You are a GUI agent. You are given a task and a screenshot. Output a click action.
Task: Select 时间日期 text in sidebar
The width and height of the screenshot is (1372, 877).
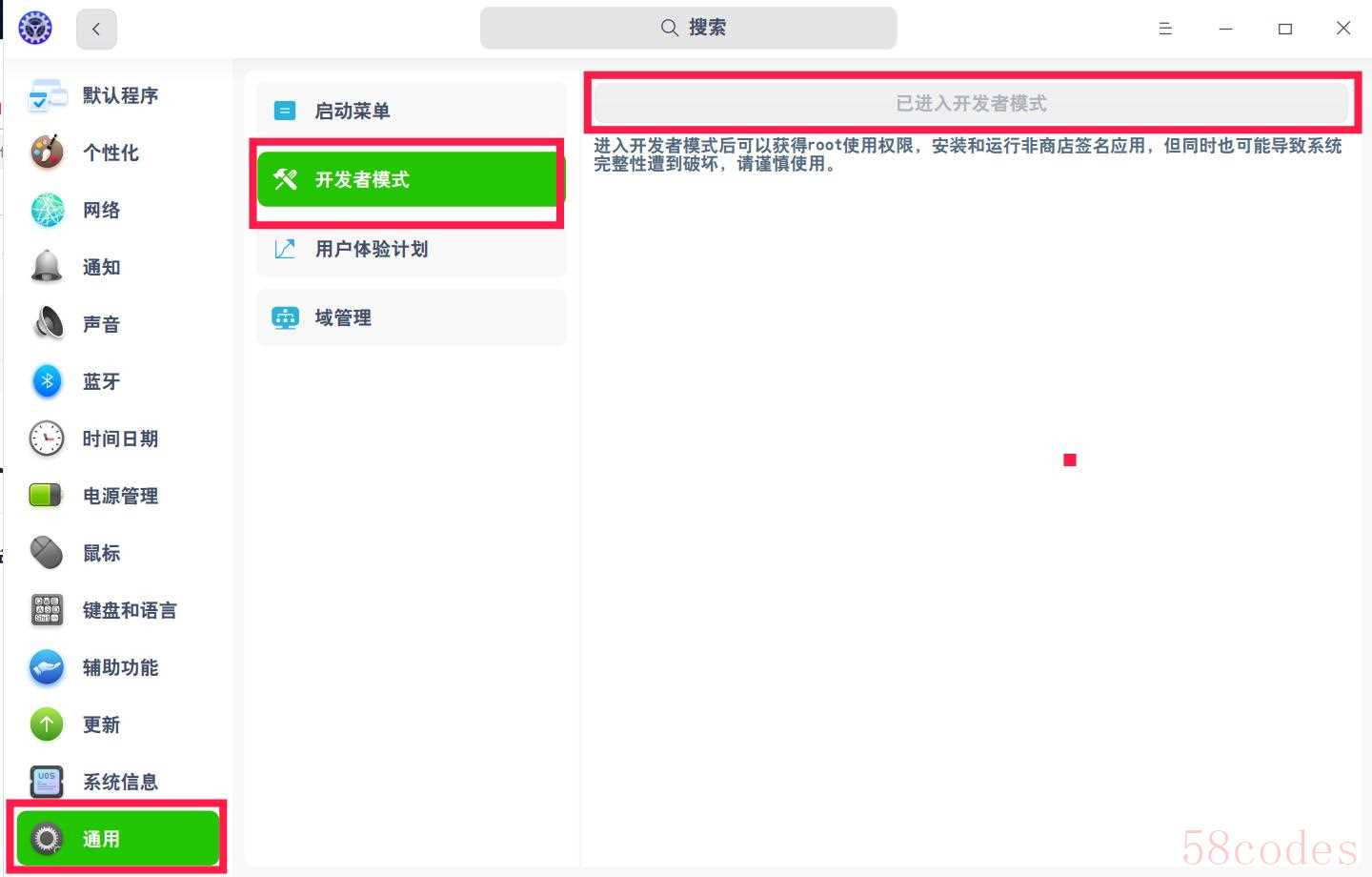point(120,438)
